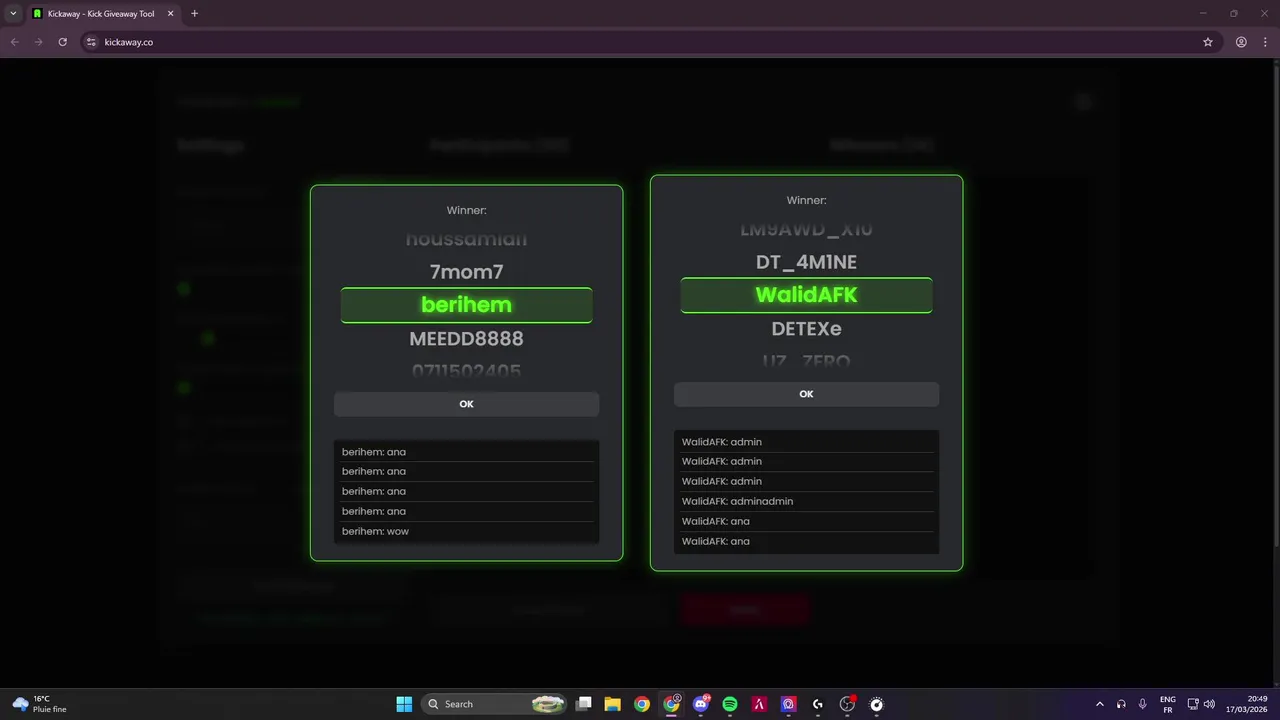Open Logitech G HUB from the taskbar

818,704
